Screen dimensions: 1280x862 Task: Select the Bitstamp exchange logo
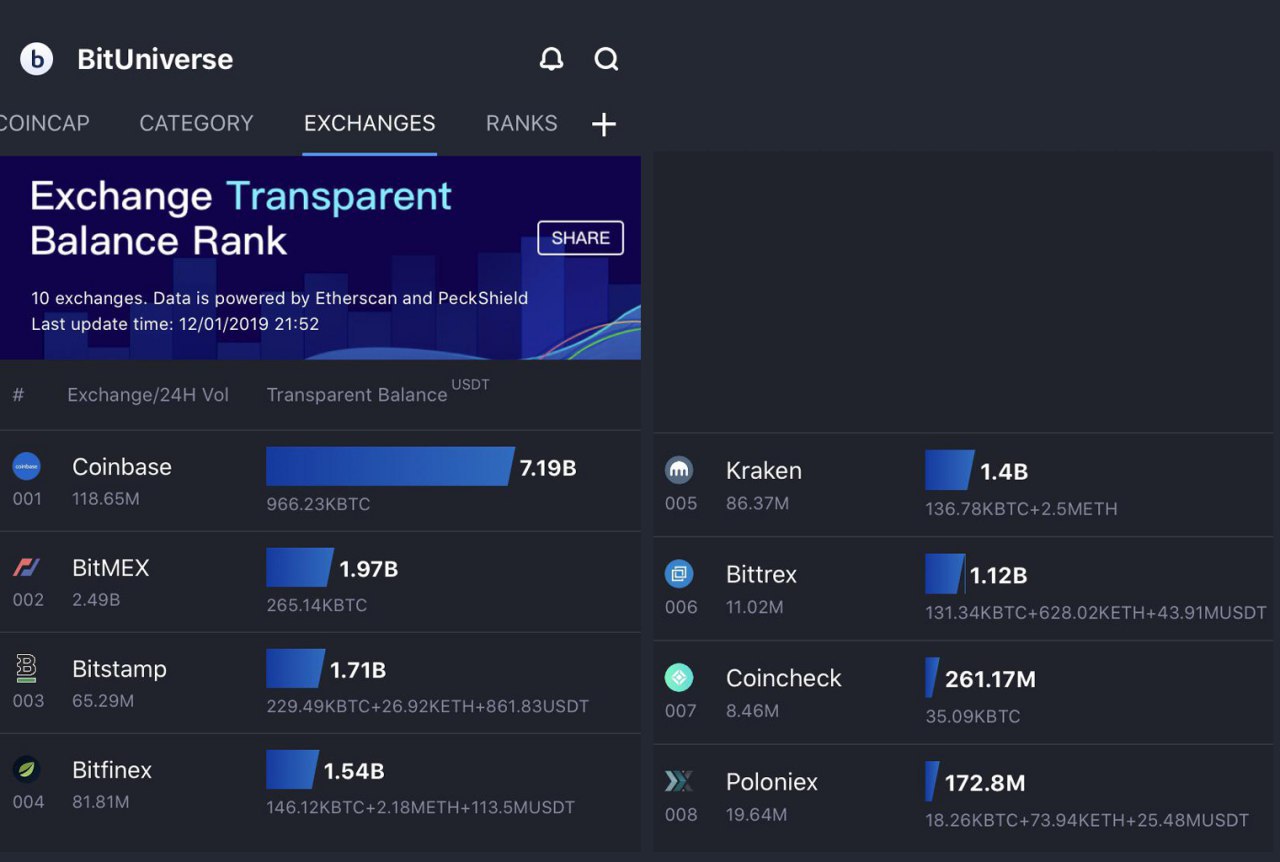coord(27,668)
